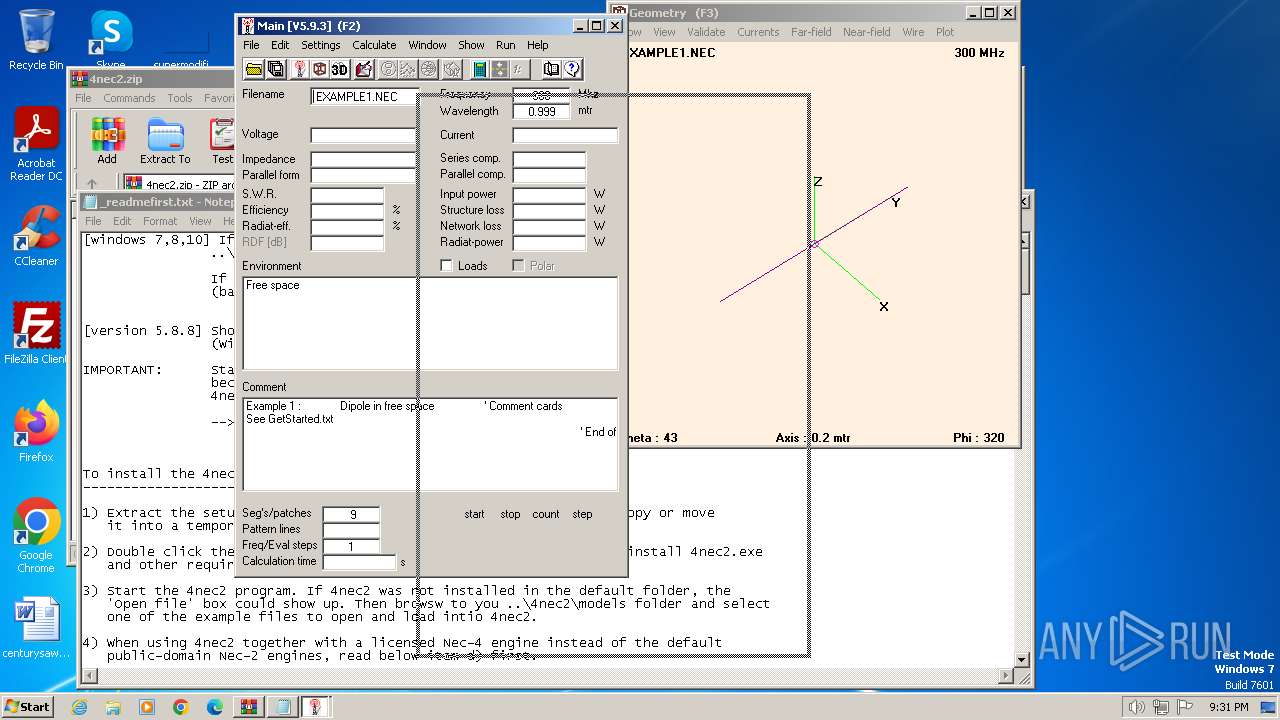Click the S.W.R. field
Image resolution: width=1280 pixels, height=720 pixels.
coord(347,194)
